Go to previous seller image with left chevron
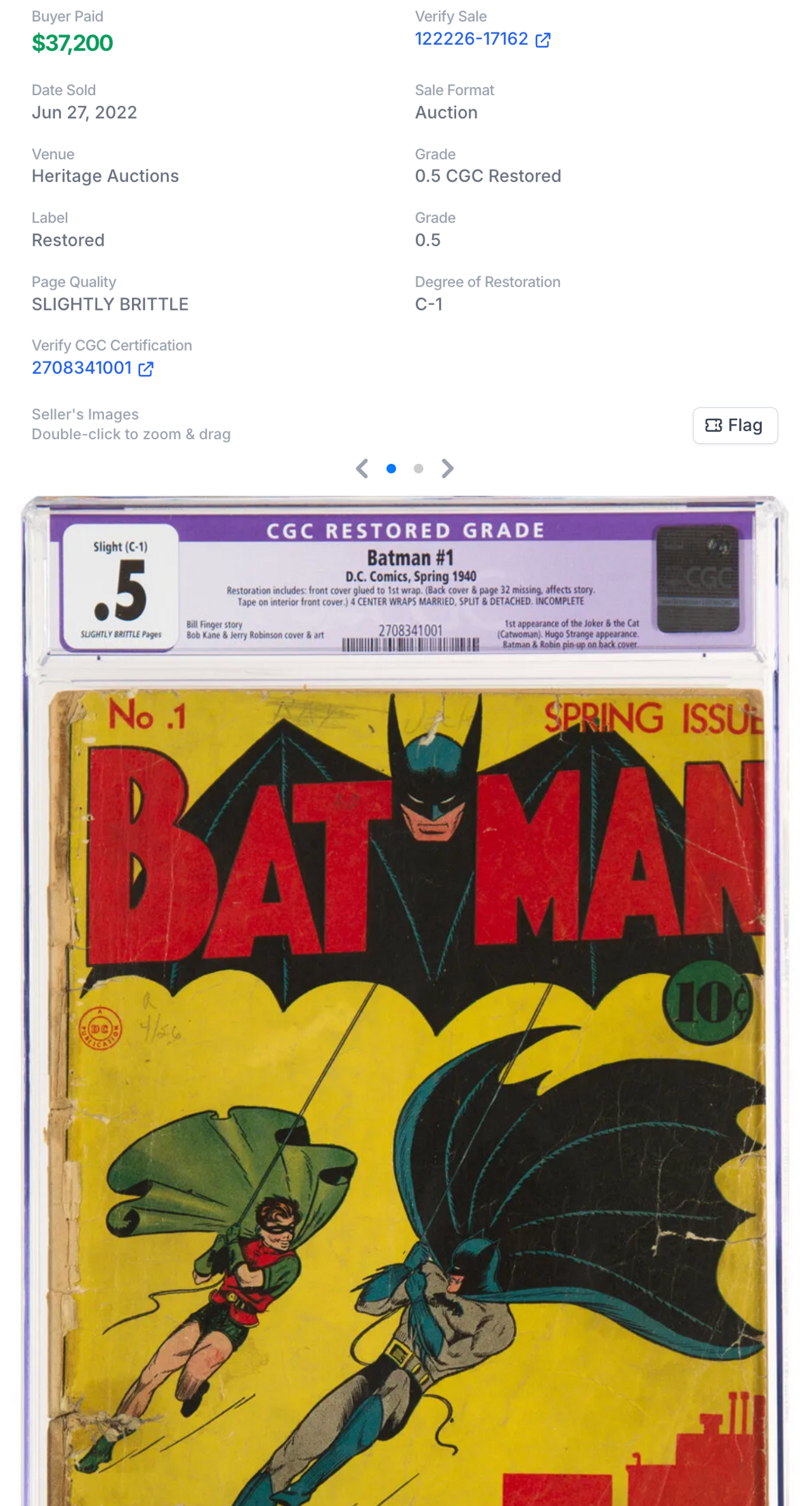The image size is (812, 1506). (x=362, y=468)
